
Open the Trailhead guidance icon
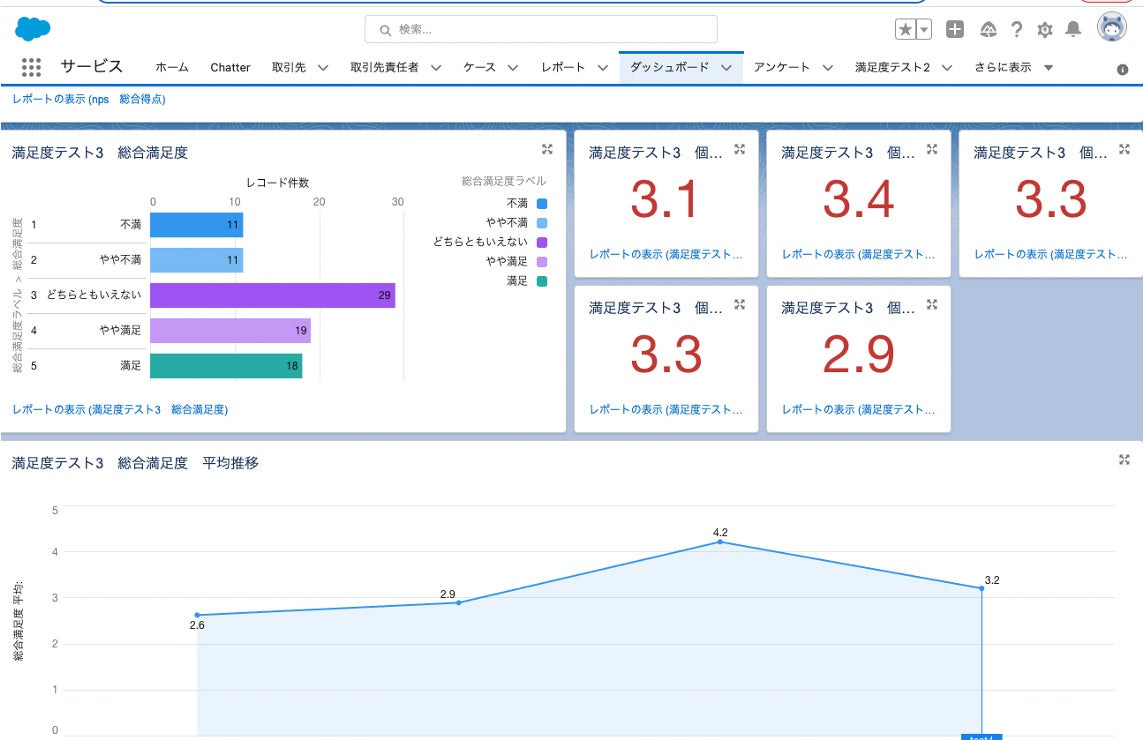(987, 30)
